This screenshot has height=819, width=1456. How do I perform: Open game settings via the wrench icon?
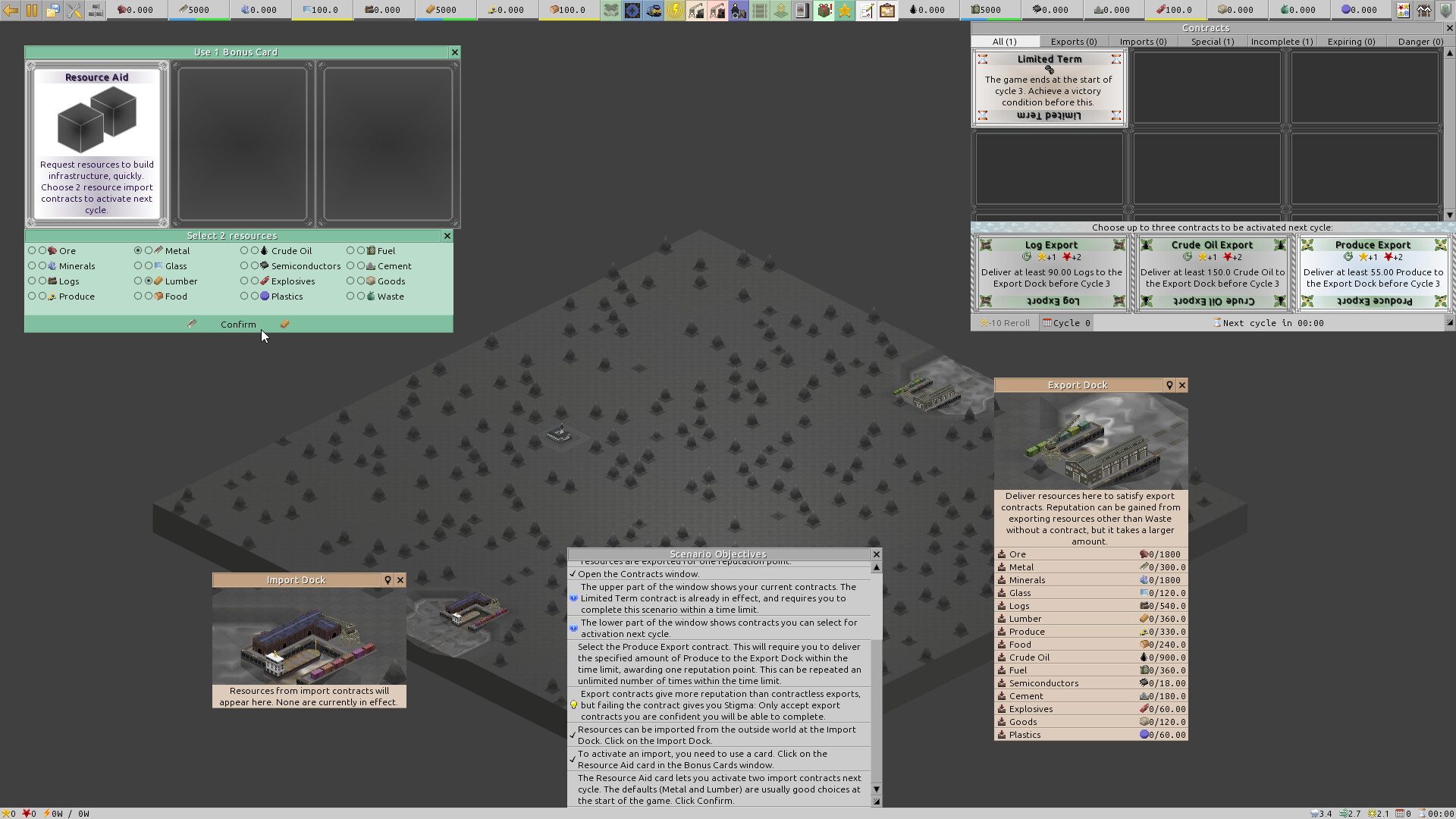[x=74, y=10]
